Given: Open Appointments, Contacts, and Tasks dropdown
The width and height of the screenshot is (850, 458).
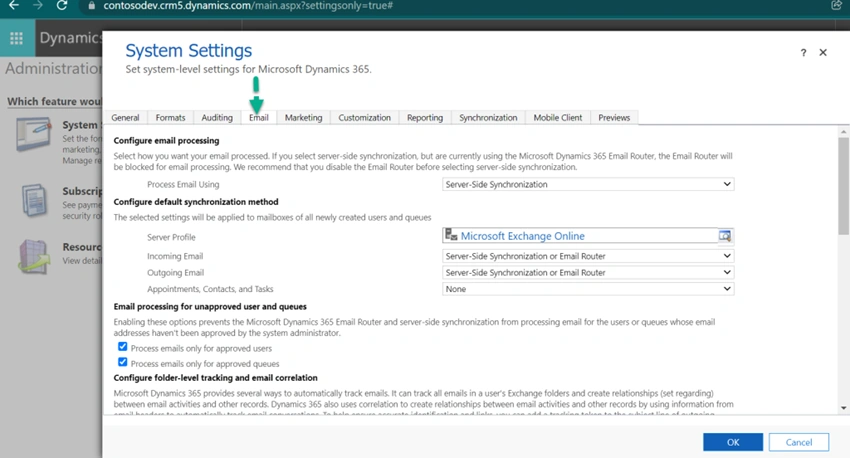Looking at the screenshot, I should coord(588,289).
